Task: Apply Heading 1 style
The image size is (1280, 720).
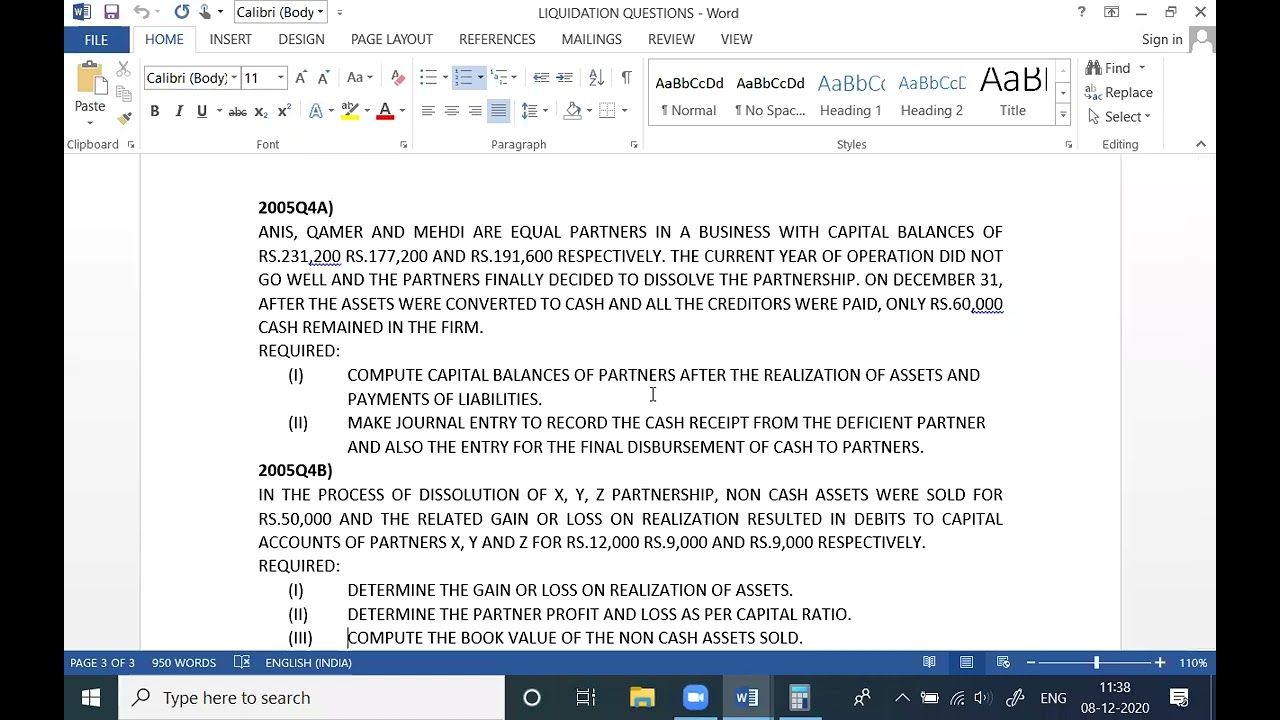Action: 851,93
